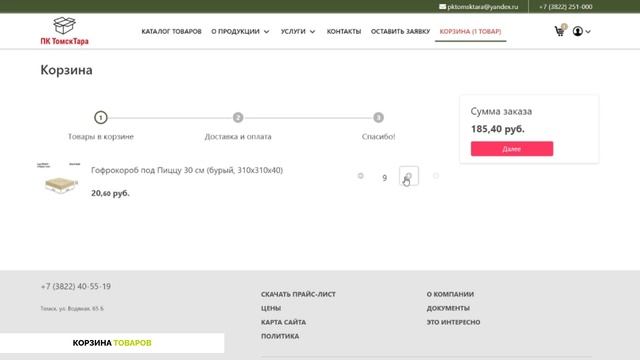The height and width of the screenshot is (360, 640).
Task: Open КАРТА САЙТА footer link
Action: tap(283, 322)
